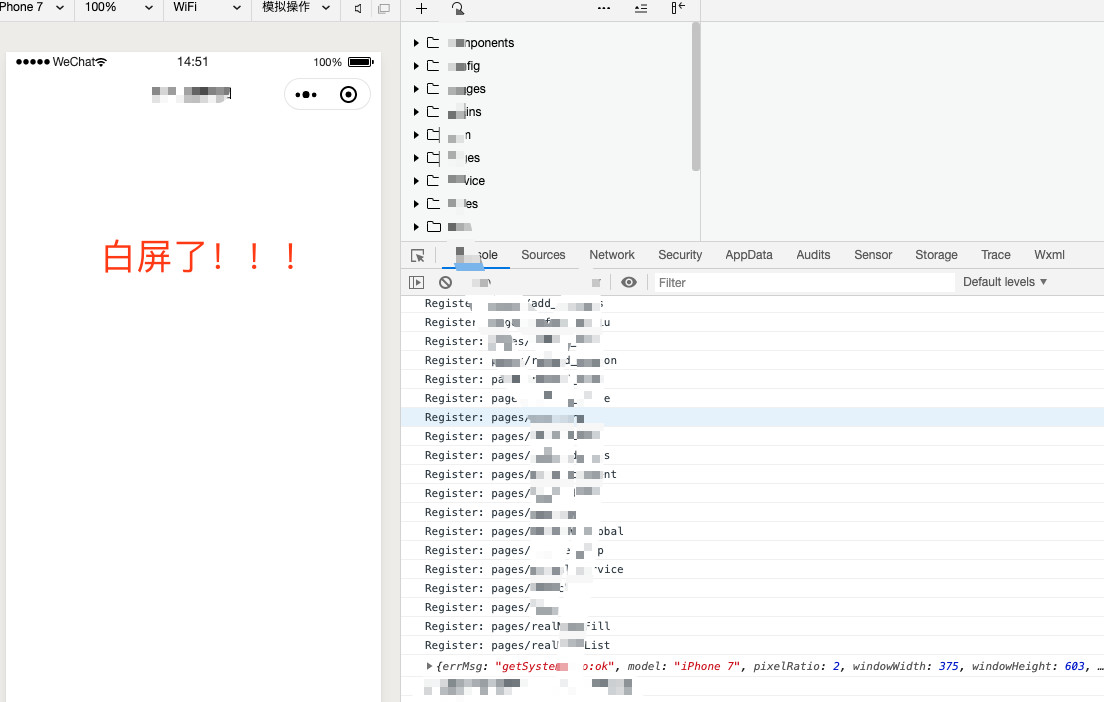Clear the console with the clear icon

click(x=445, y=283)
